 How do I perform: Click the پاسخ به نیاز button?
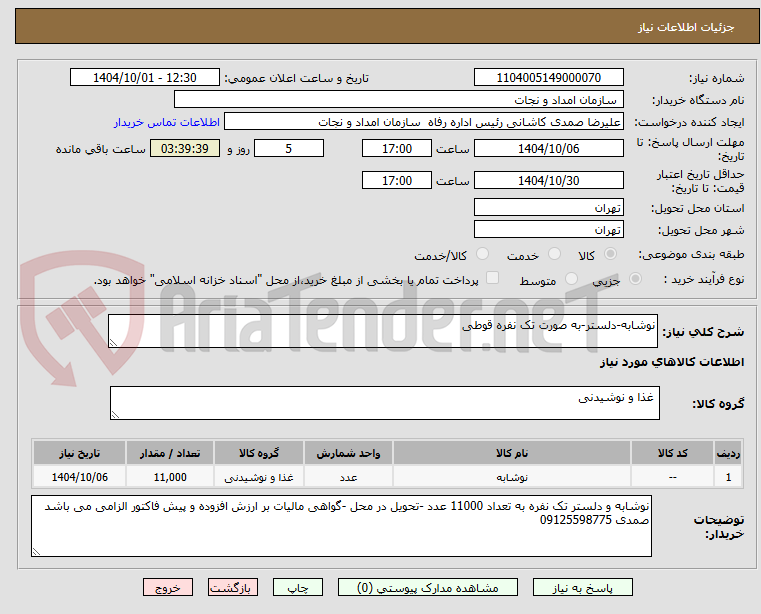(x=583, y=587)
